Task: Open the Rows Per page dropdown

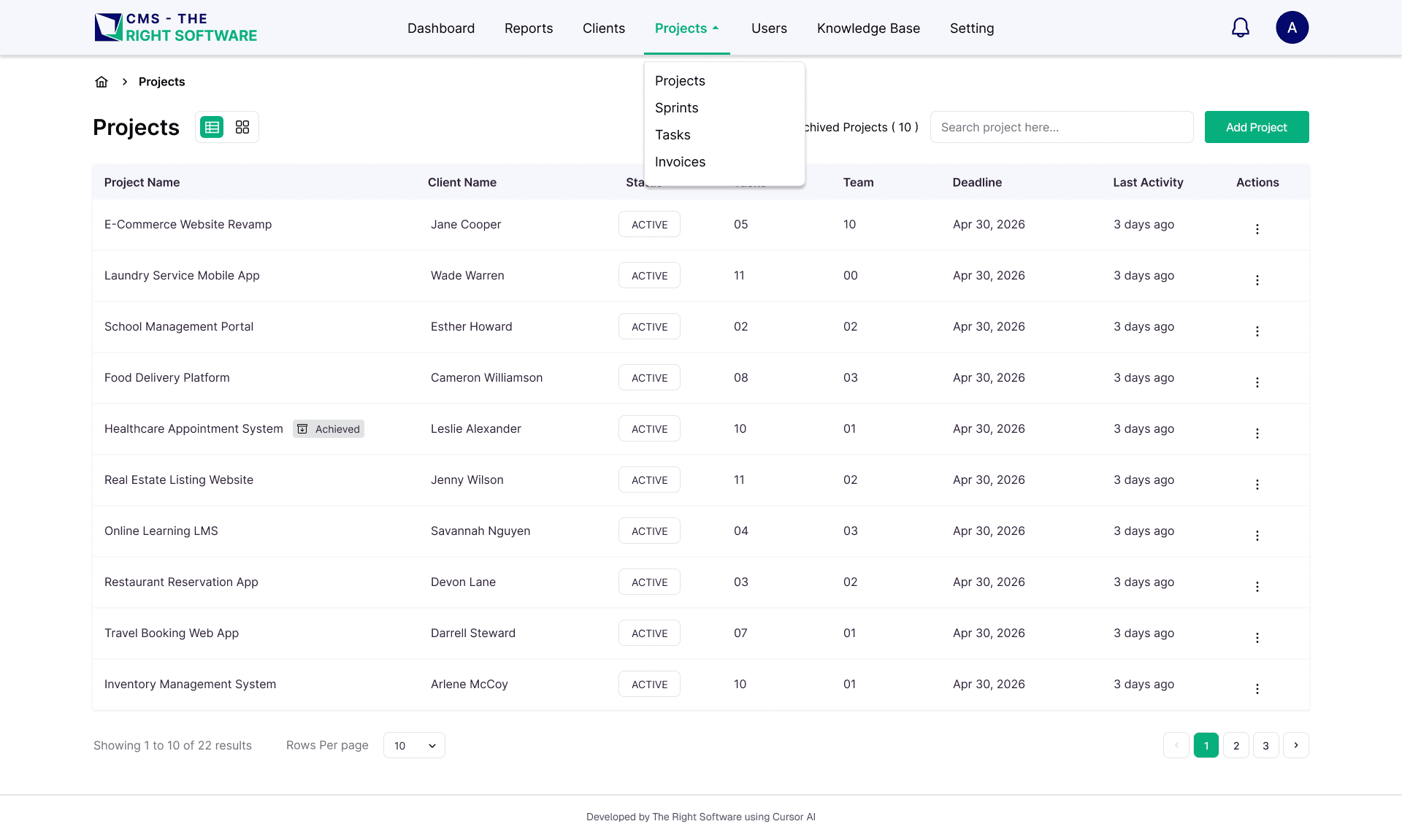Action: tap(414, 745)
